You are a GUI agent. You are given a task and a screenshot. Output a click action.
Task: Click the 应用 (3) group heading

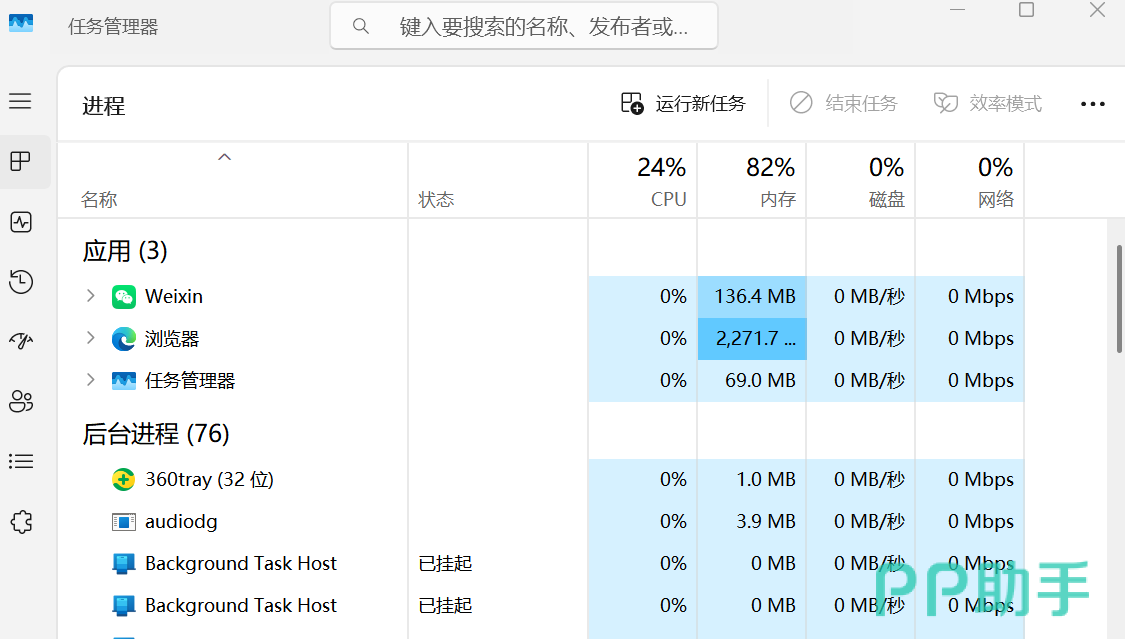125,251
